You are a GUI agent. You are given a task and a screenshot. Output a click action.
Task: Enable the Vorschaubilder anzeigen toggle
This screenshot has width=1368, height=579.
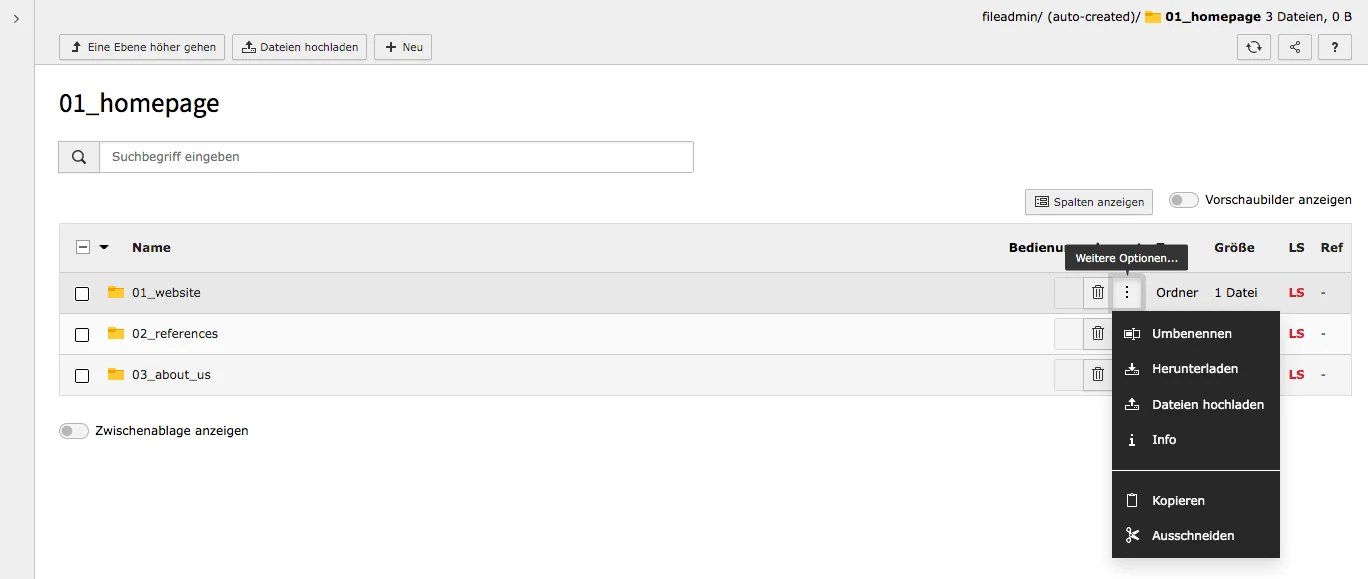[1183, 199]
